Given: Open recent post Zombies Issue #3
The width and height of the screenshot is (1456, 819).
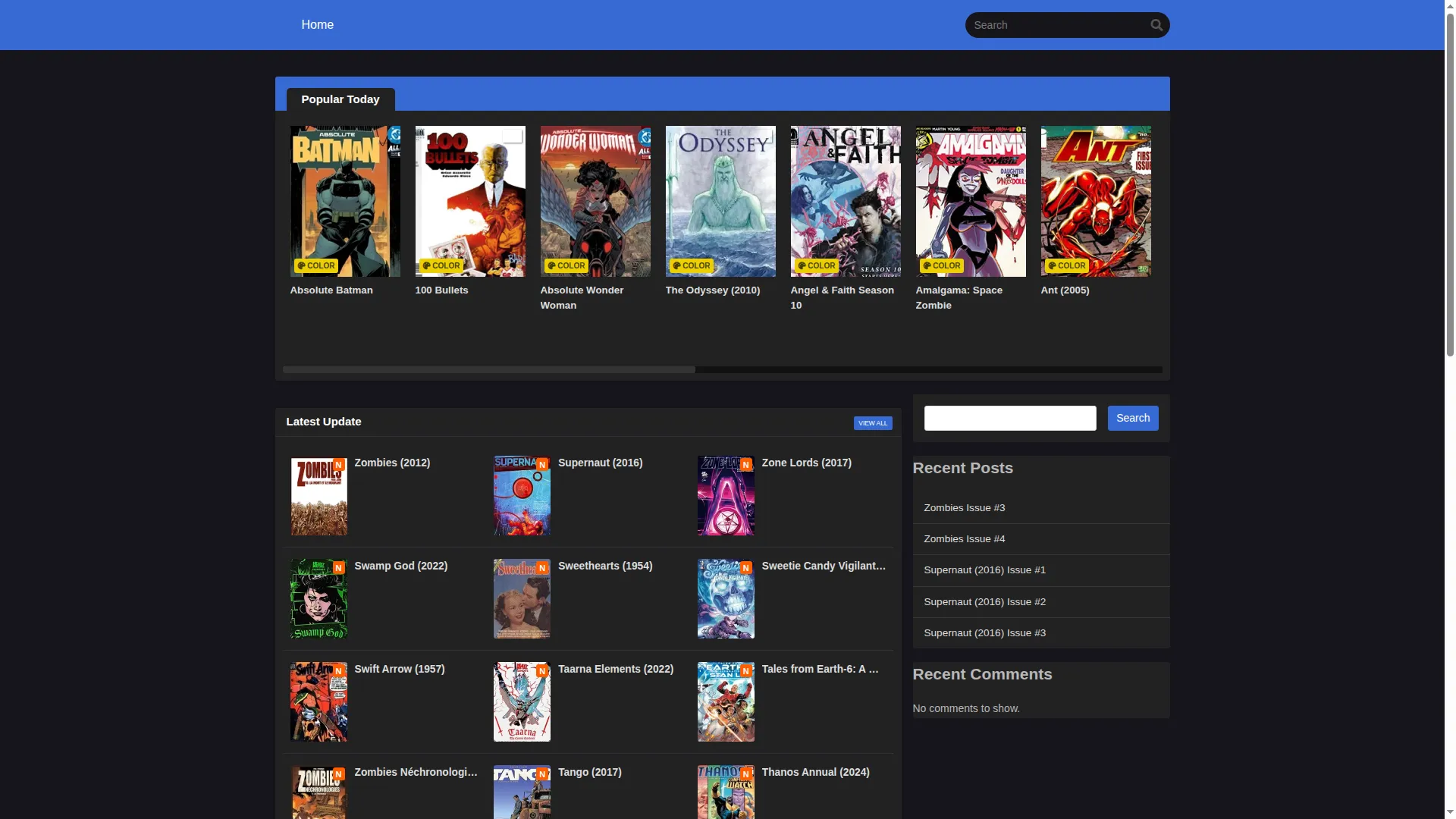Looking at the screenshot, I should coord(964,508).
